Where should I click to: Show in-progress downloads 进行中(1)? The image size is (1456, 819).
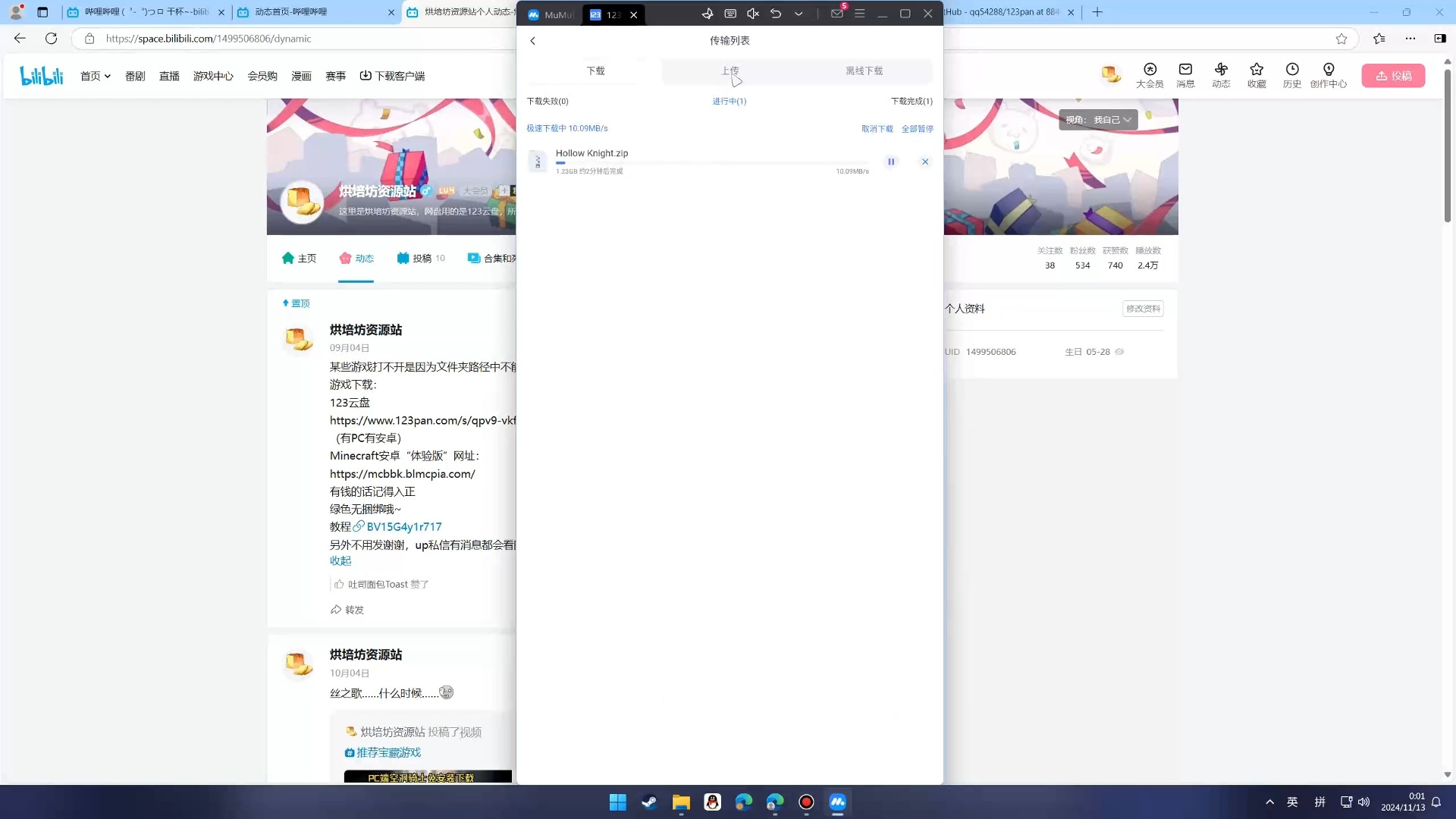click(x=729, y=102)
